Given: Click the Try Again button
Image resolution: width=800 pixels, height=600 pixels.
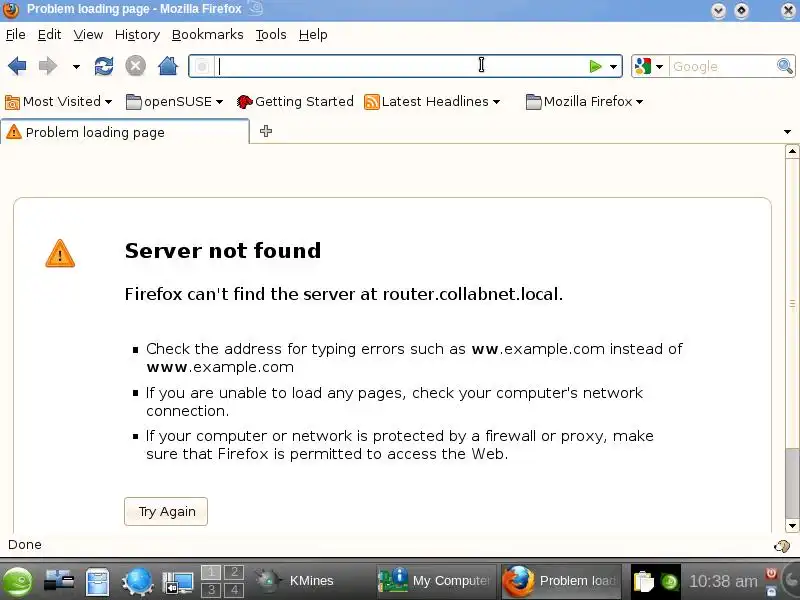Looking at the screenshot, I should (x=166, y=511).
